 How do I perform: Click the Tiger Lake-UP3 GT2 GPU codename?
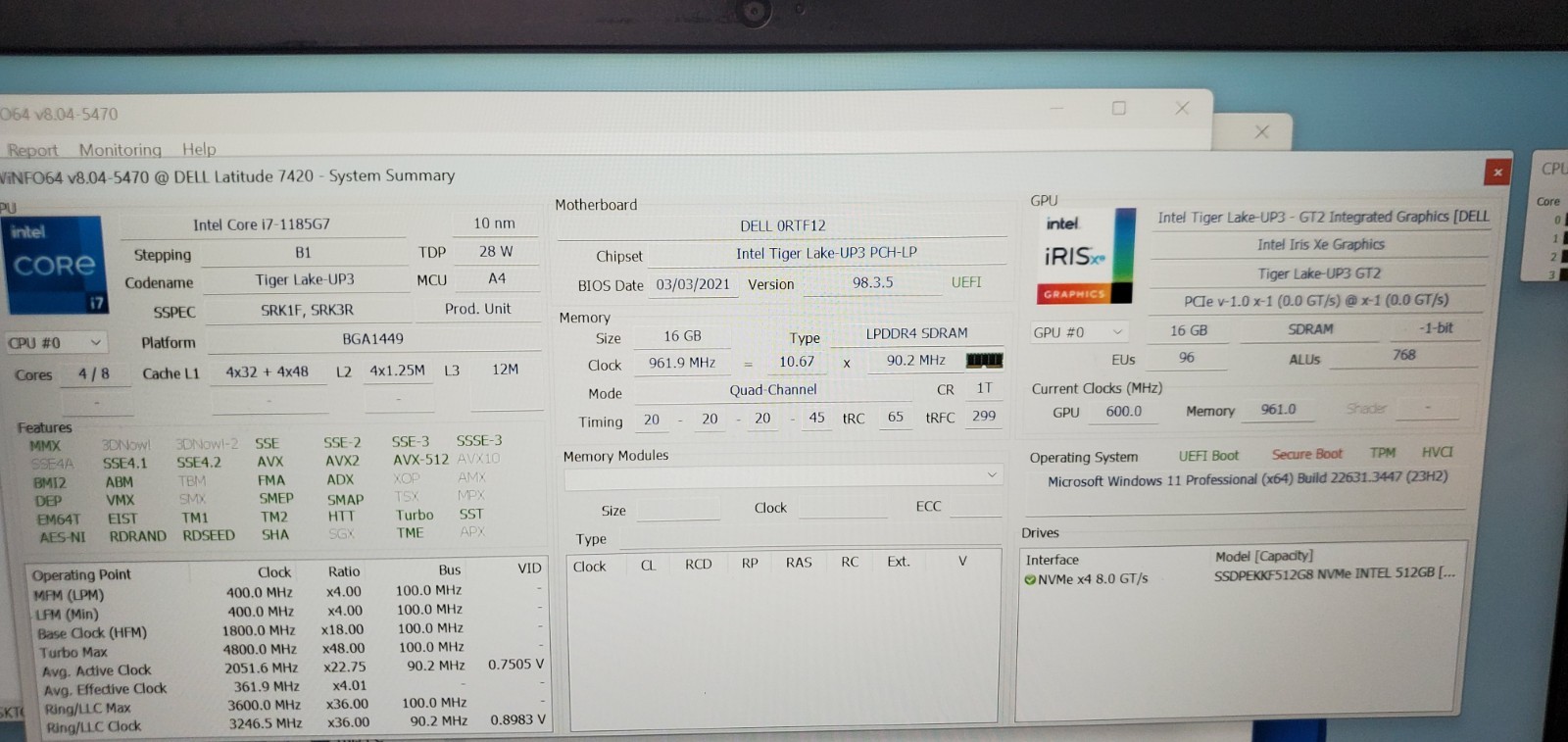(1319, 273)
